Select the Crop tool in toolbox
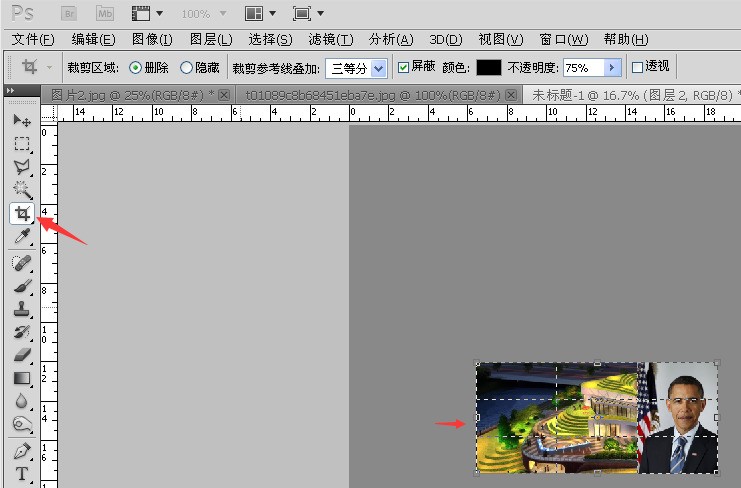This screenshot has width=741, height=488. [x=22, y=214]
